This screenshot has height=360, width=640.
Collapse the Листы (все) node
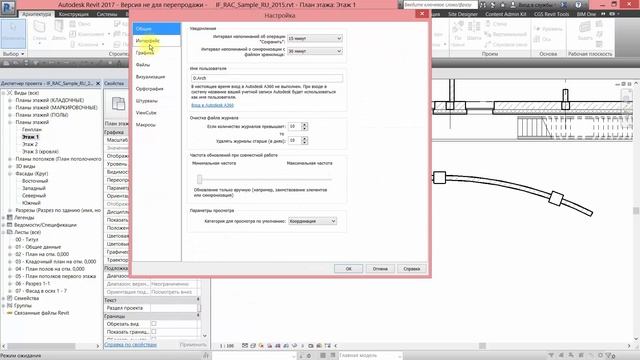(4, 232)
